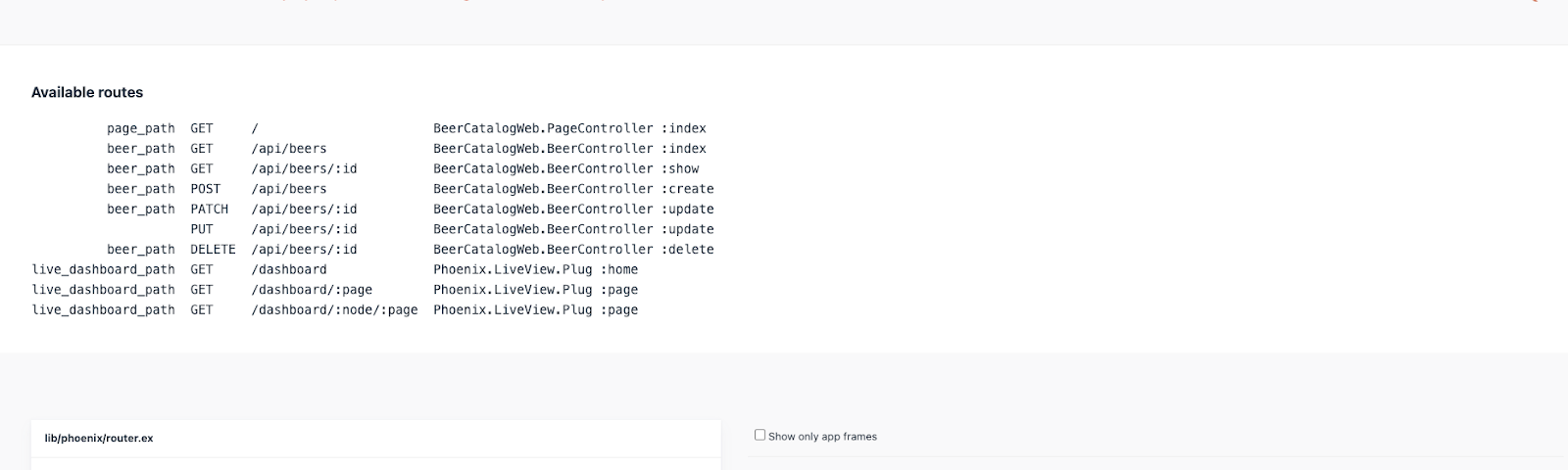Click the page_path route name
1568x470 pixels.
coord(141,128)
